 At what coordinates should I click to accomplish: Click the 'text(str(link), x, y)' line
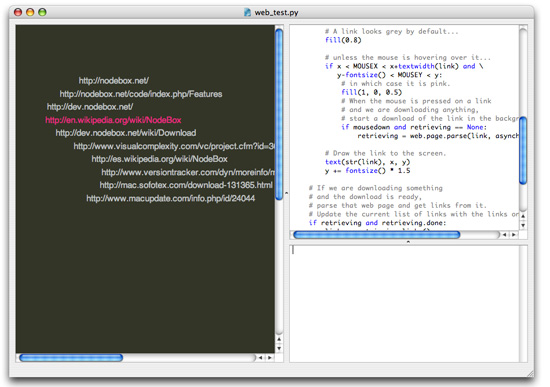(367, 162)
